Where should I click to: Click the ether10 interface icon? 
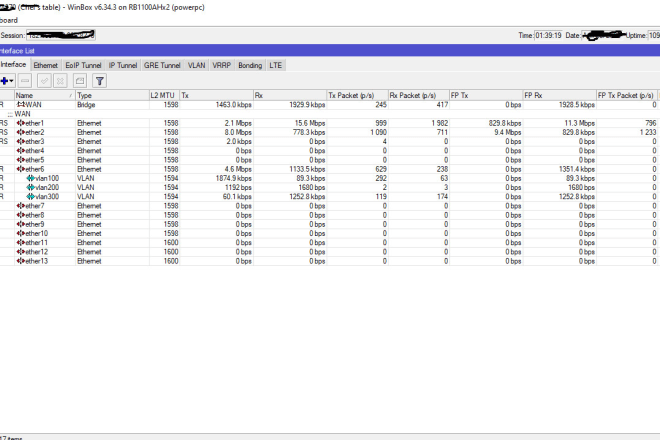21,233
